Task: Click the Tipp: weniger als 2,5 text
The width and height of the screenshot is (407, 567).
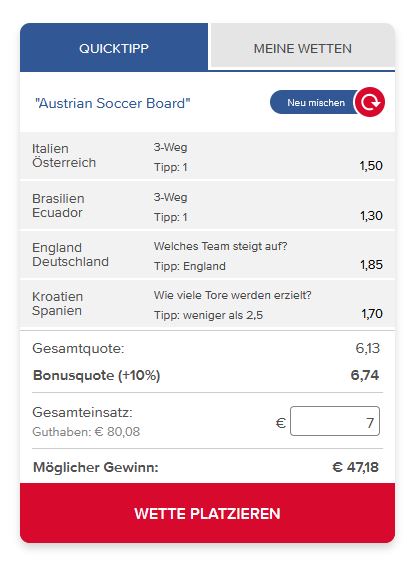Action: pos(209,315)
